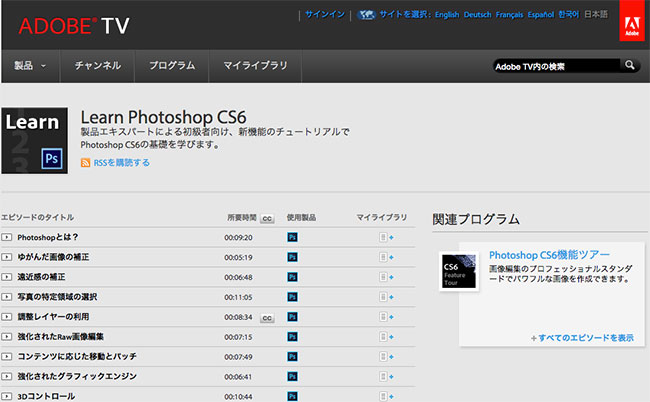Click the 使用製品 column header
The image size is (650, 402).
click(301, 218)
